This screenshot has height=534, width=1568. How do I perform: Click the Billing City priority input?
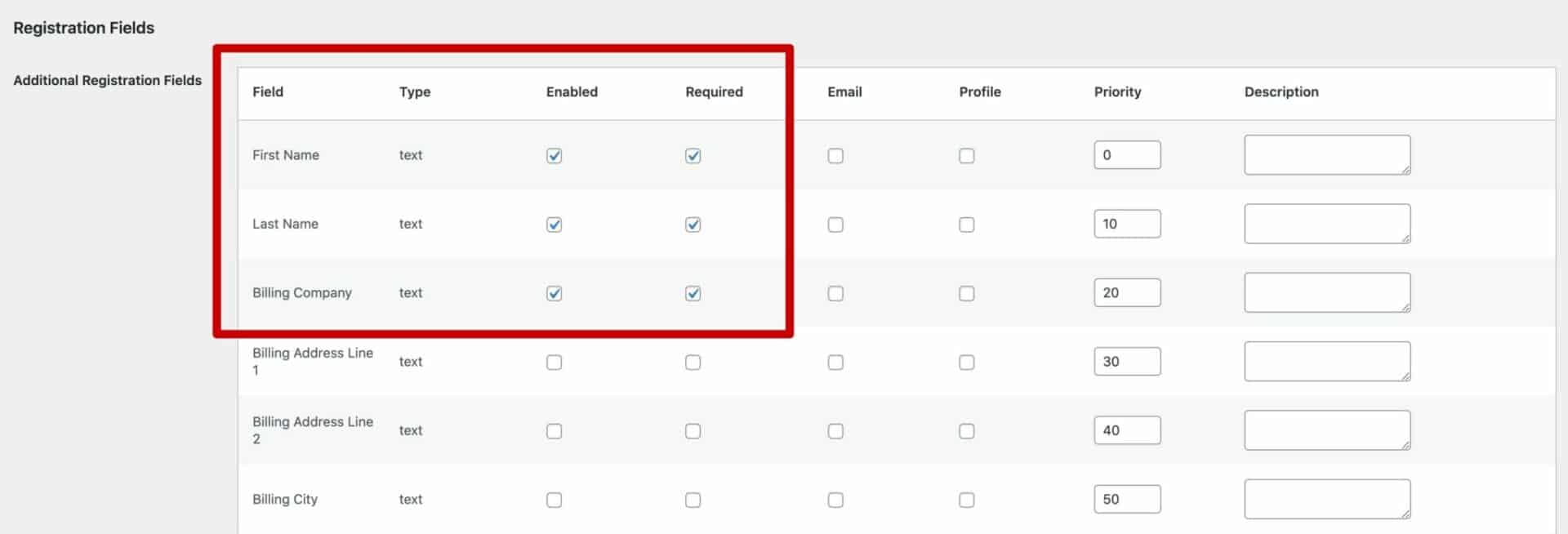(1127, 498)
